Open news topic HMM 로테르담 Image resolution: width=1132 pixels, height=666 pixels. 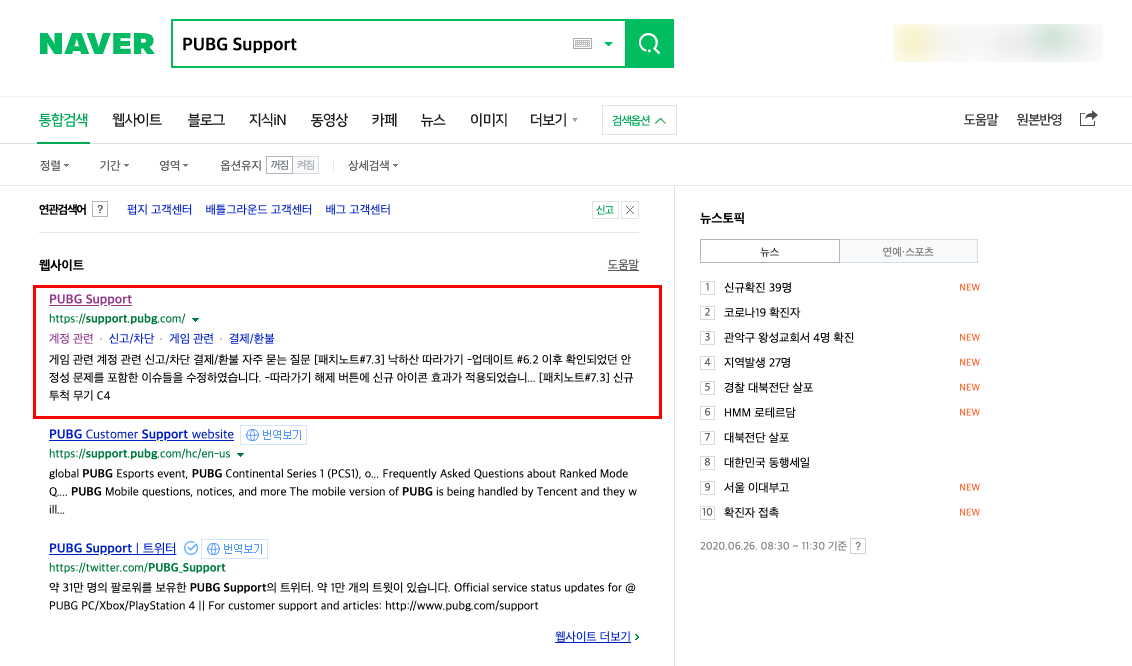pyautogui.click(x=759, y=413)
